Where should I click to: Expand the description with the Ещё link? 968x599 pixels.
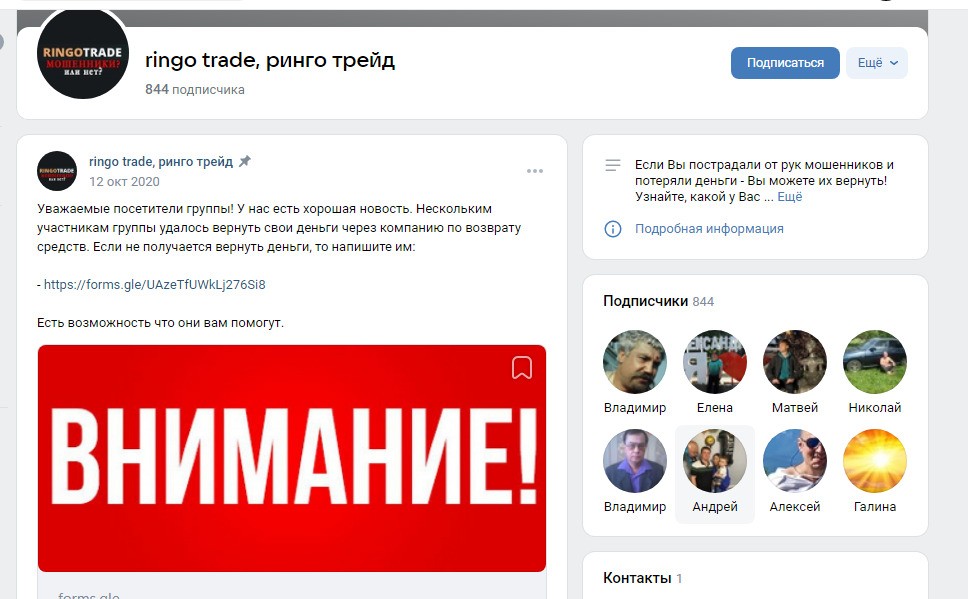pyautogui.click(x=790, y=197)
